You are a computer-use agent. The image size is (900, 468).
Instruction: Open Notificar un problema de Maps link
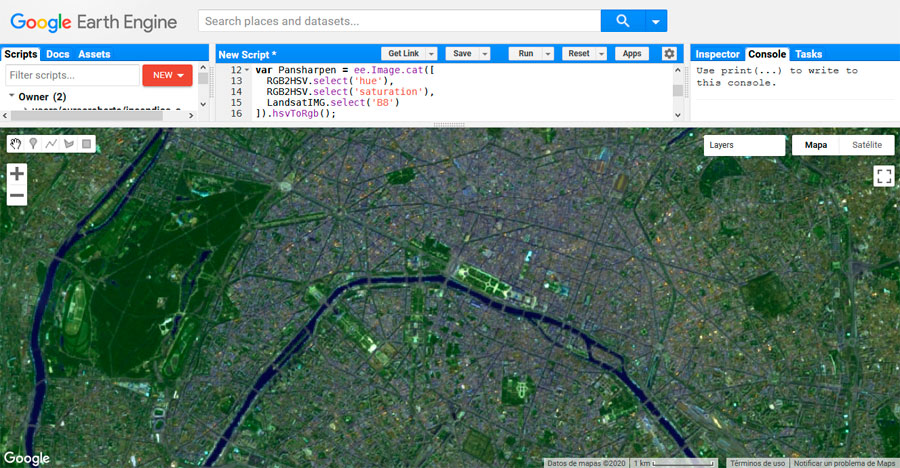[x=844, y=463]
